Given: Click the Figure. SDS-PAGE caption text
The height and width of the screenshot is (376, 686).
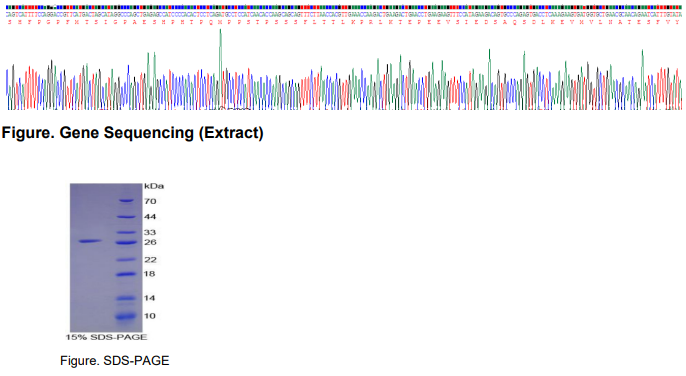Looking at the screenshot, I should click(x=115, y=361).
